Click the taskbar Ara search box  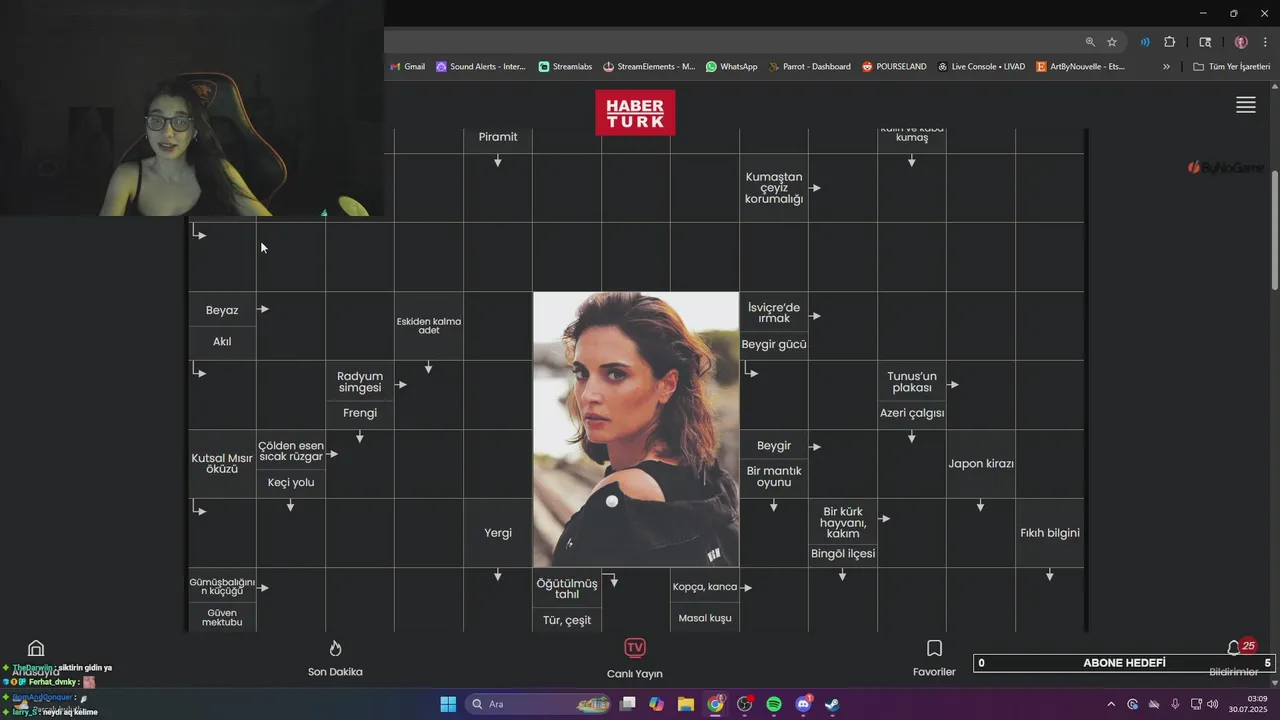[540, 704]
